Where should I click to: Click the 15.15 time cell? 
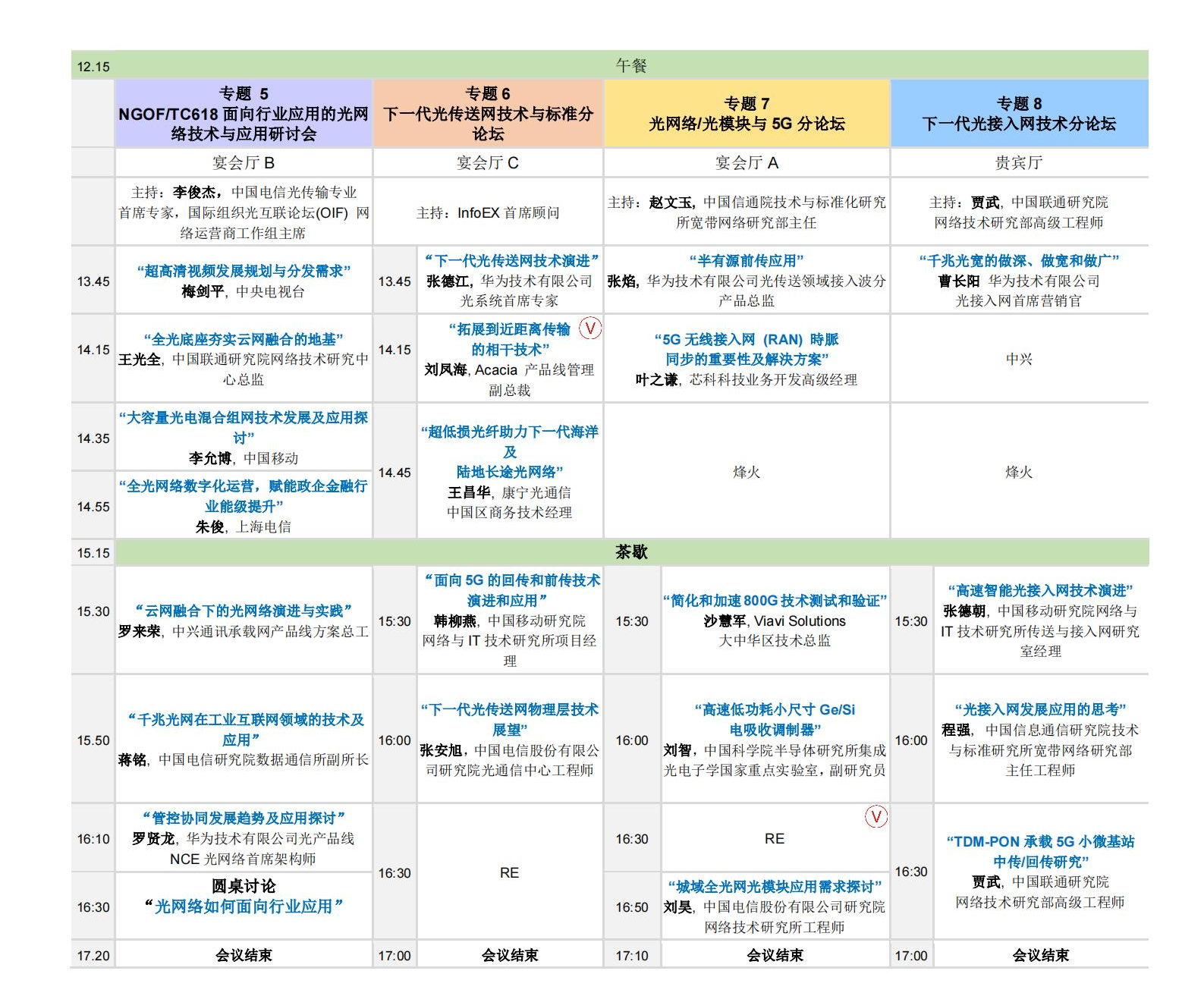[93, 552]
